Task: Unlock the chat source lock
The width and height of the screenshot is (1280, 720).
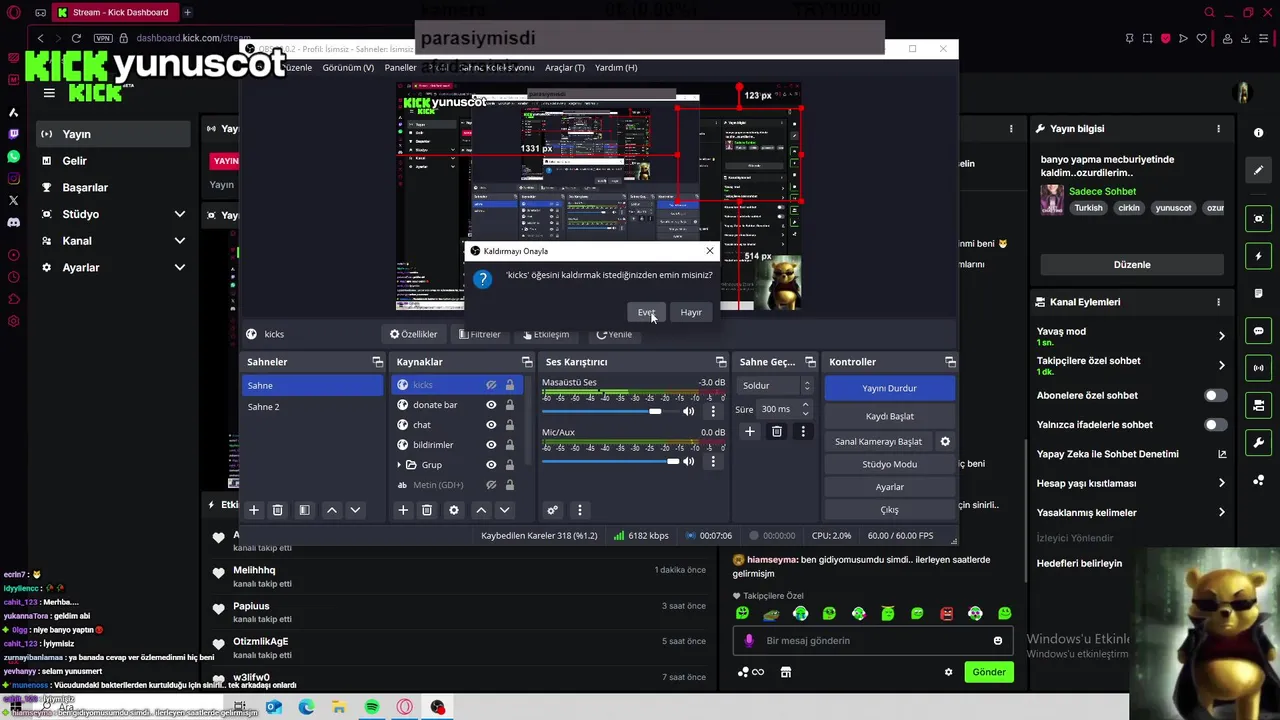Action: coord(510,425)
